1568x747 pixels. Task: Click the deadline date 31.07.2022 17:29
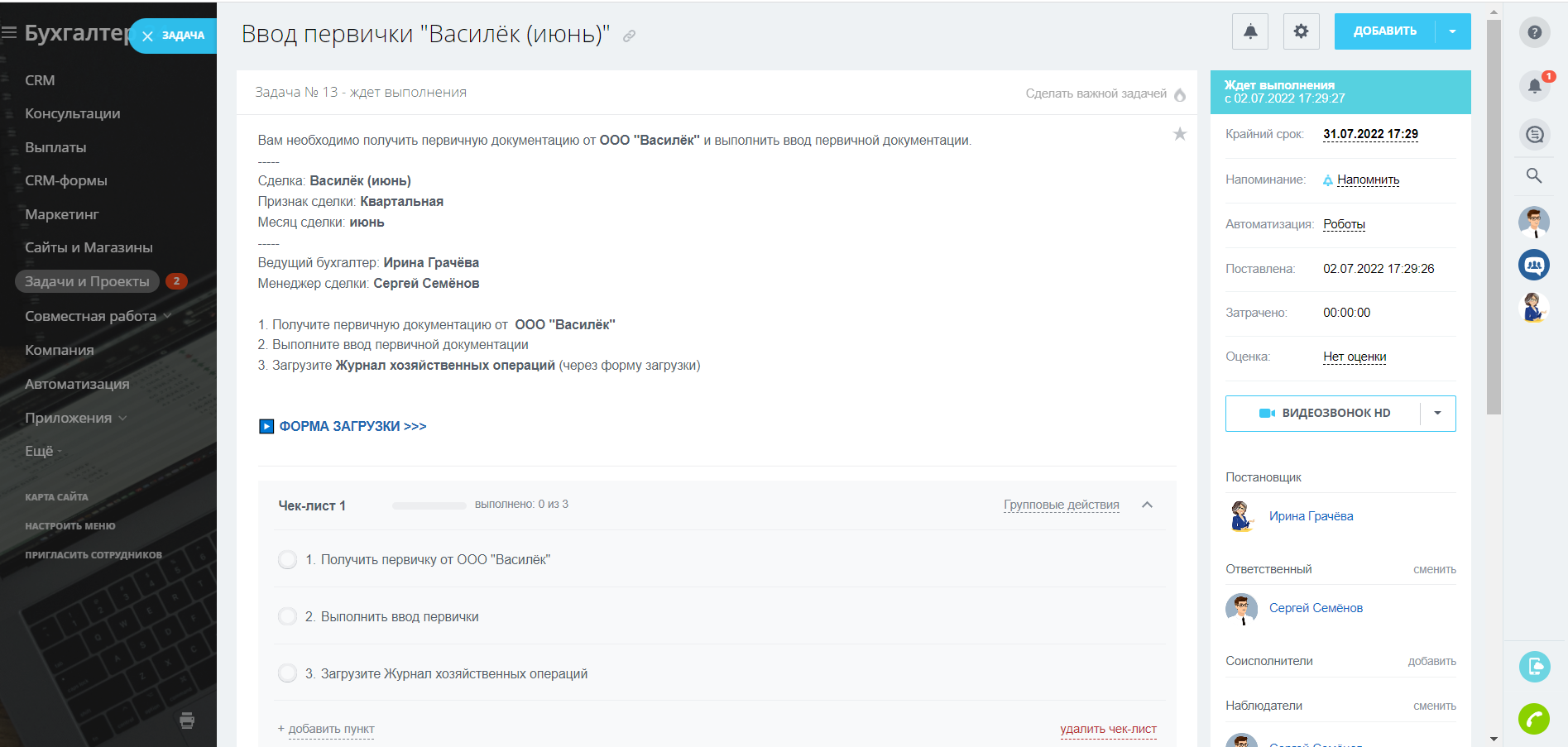click(x=1370, y=134)
